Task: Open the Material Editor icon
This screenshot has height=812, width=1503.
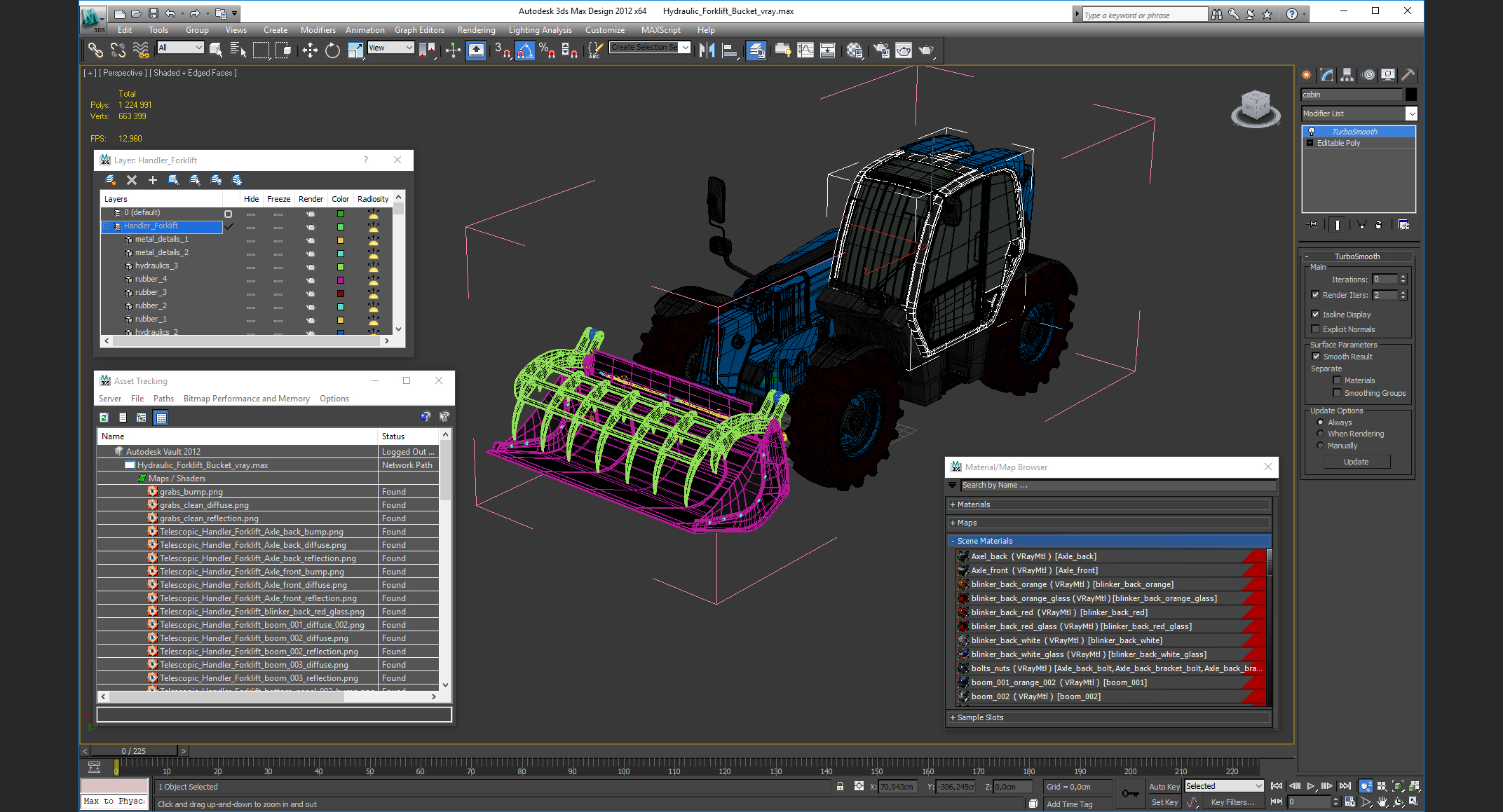Action: pos(854,50)
